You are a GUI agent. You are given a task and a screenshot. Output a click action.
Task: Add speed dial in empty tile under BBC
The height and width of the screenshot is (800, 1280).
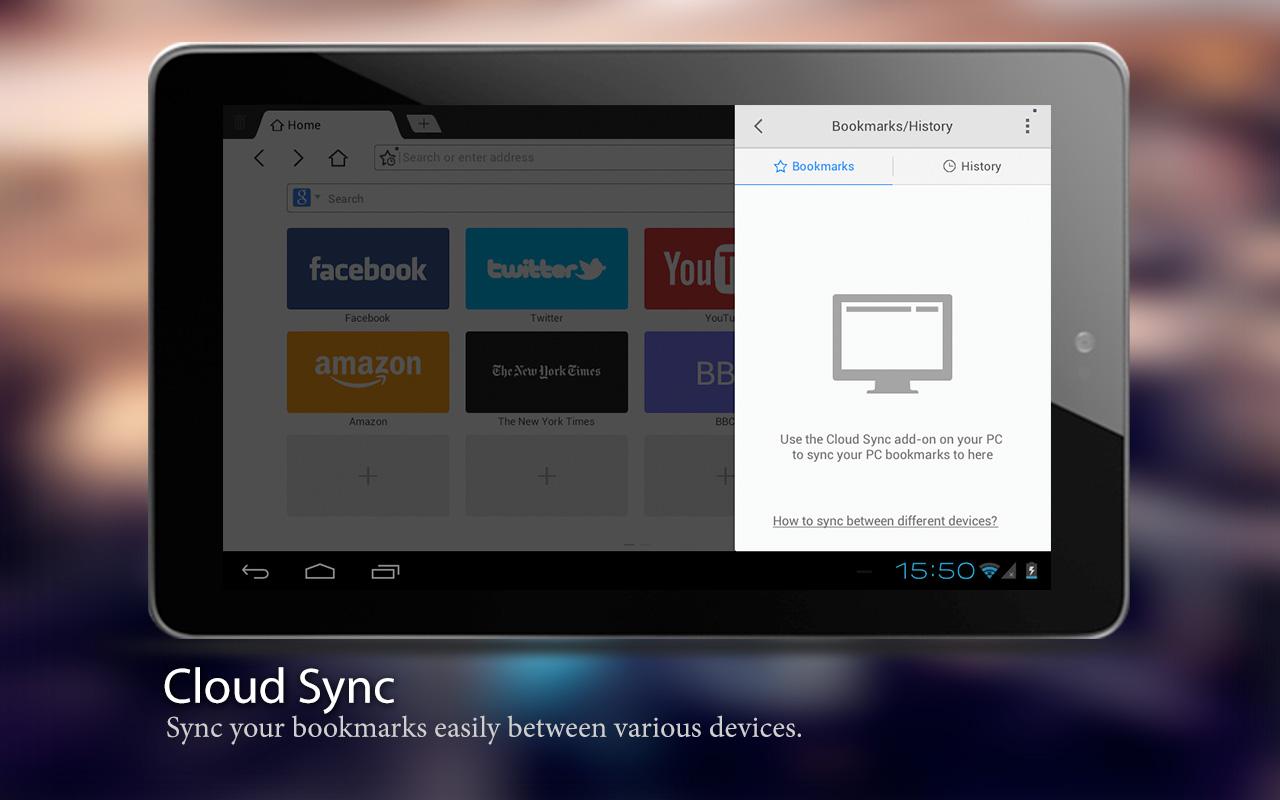pyautogui.click(x=690, y=476)
